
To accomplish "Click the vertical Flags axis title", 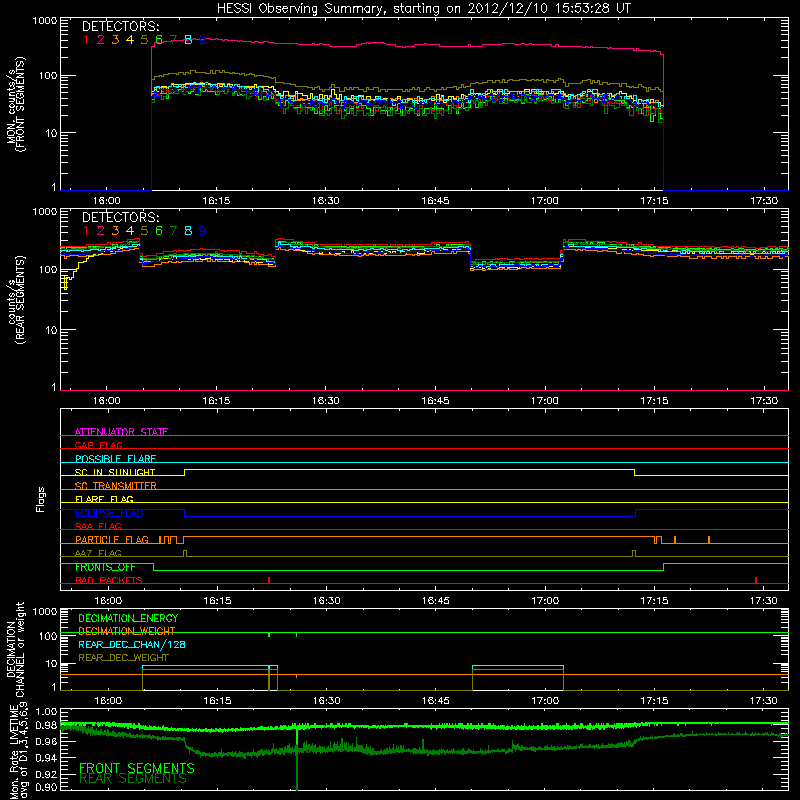I will click(x=40, y=499).
